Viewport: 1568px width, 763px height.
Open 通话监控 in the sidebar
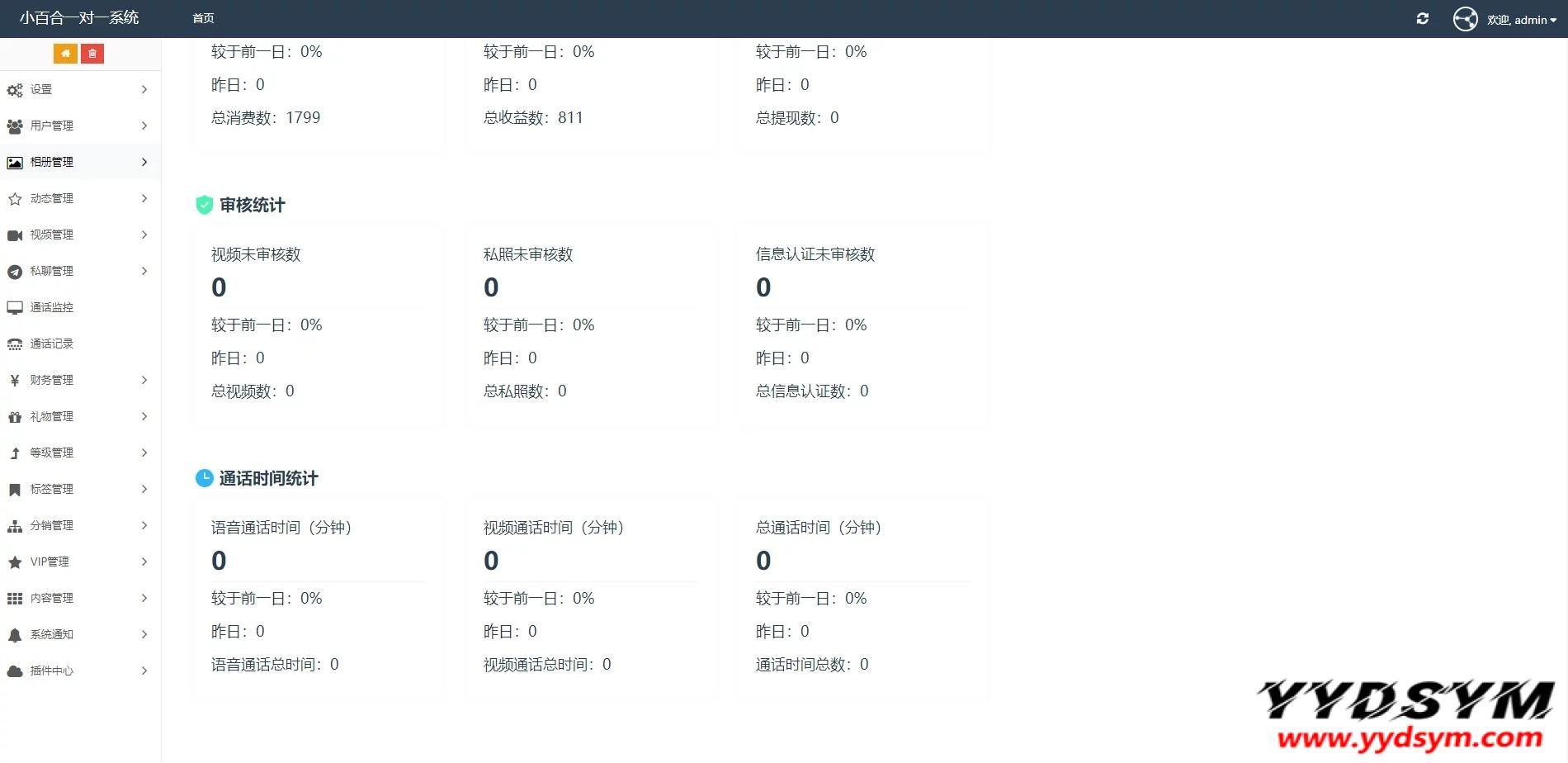pyautogui.click(x=80, y=307)
